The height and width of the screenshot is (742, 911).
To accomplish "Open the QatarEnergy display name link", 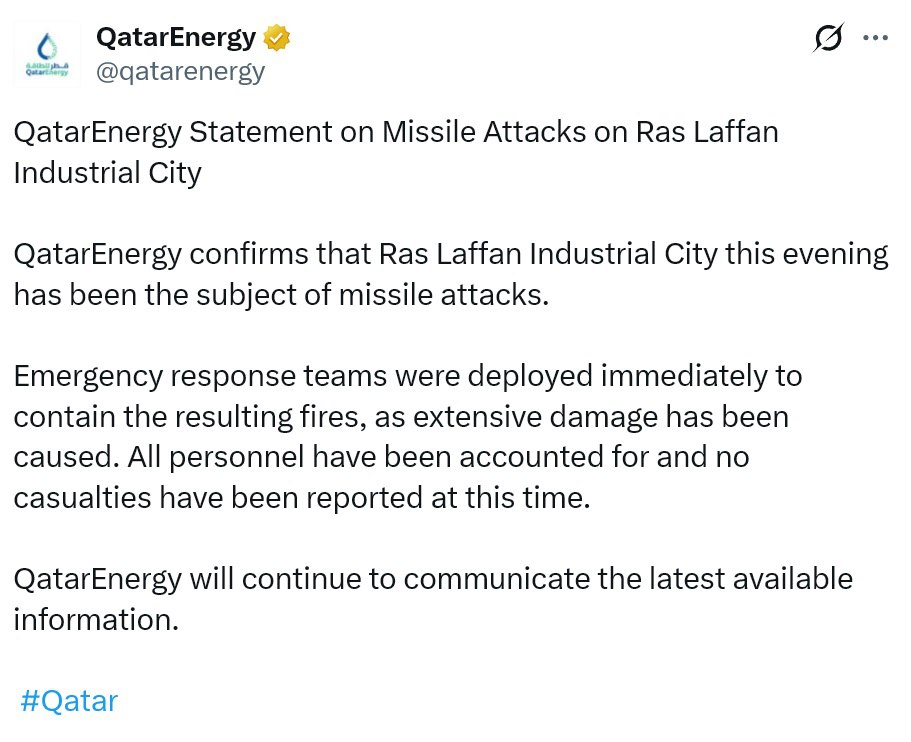I will pos(176,38).
